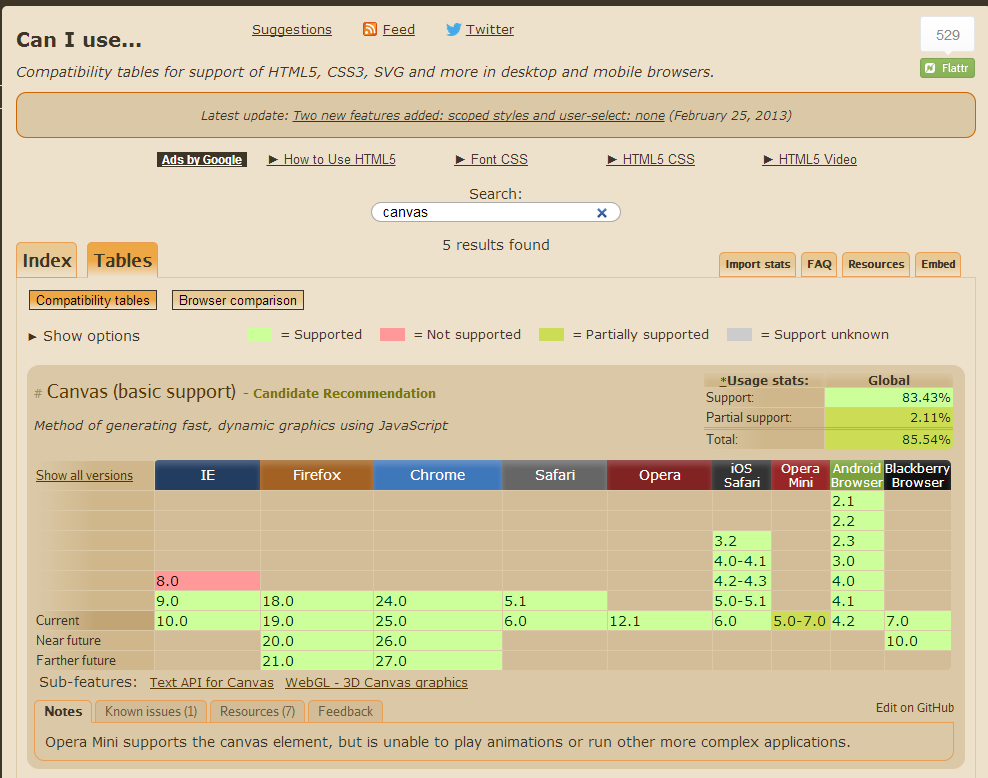Click the RSS feed icon
This screenshot has height=778, width=988.
point(370,29)
